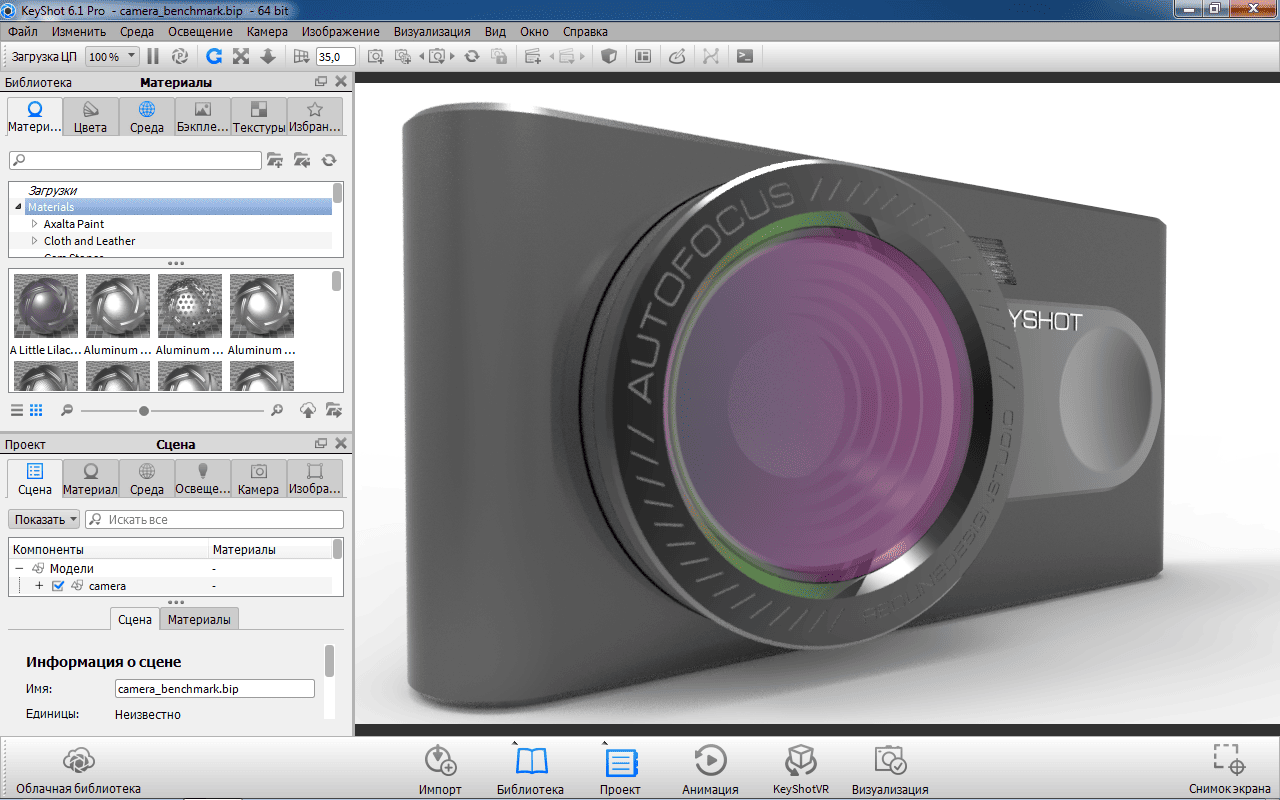
Task: Add a viewset with plus icon
Action: 533,57
